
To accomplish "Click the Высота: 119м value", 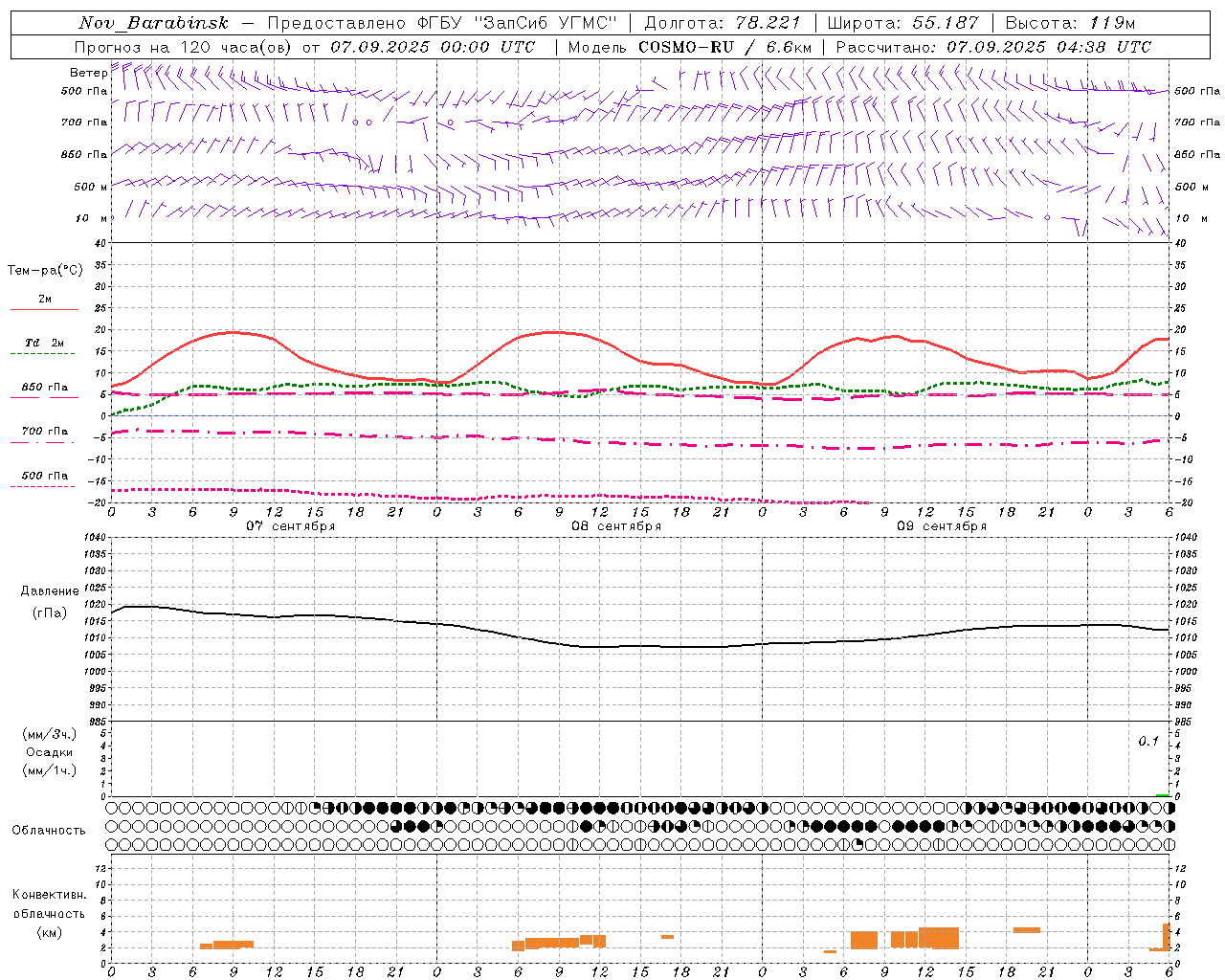I will [x=1072, y=23].
